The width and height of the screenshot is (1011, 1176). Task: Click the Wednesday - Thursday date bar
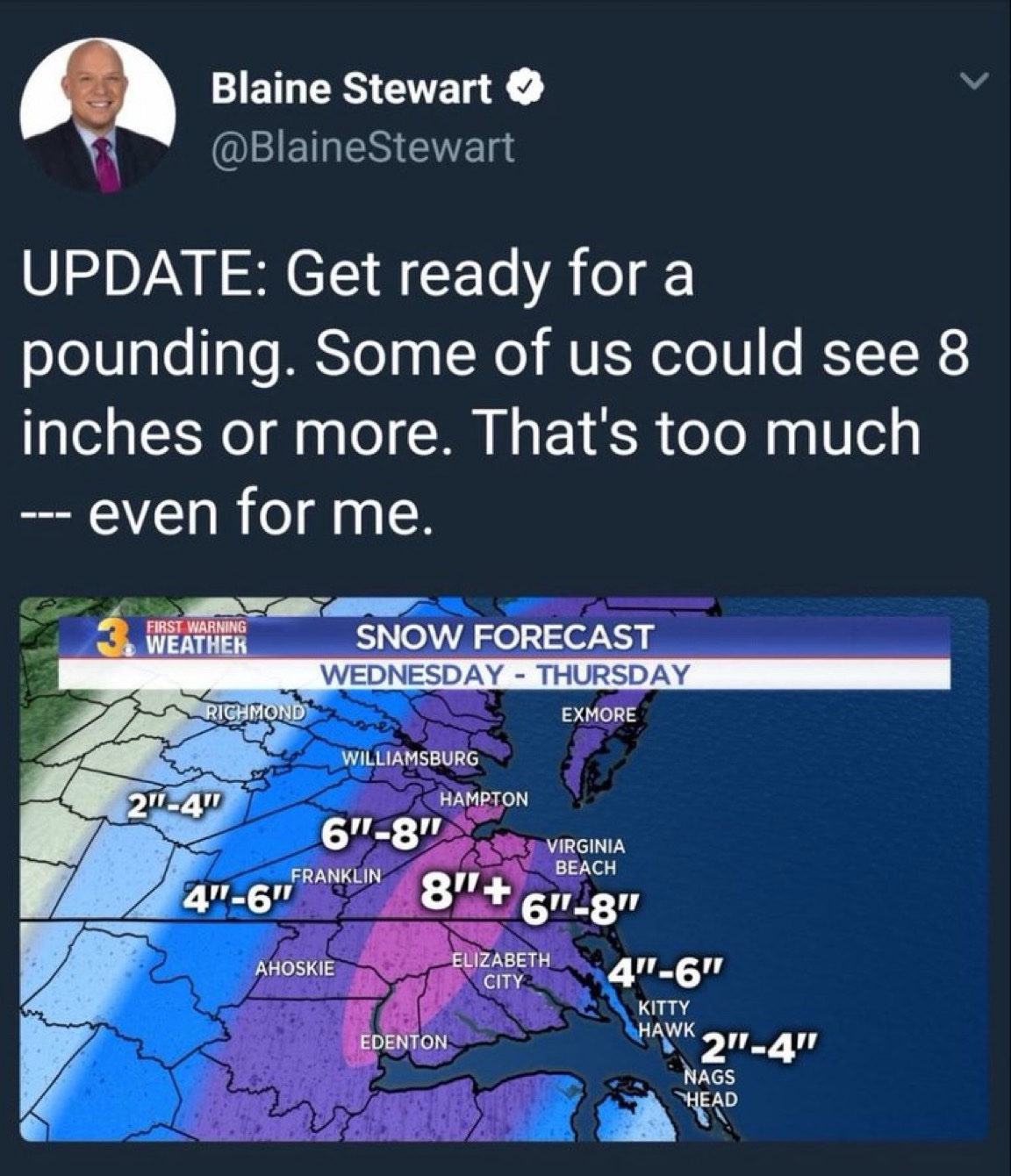coord(505,675)
